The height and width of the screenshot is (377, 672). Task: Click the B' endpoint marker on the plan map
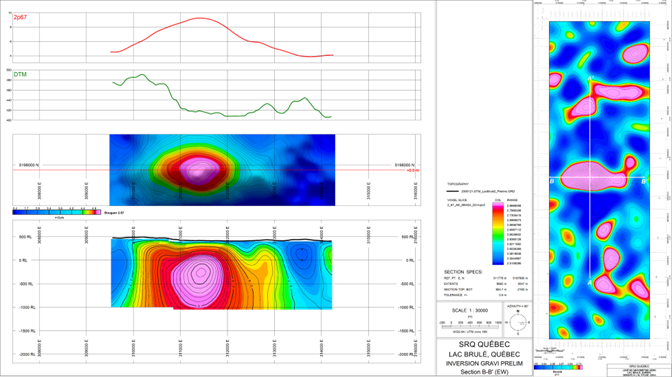point(643,182)
